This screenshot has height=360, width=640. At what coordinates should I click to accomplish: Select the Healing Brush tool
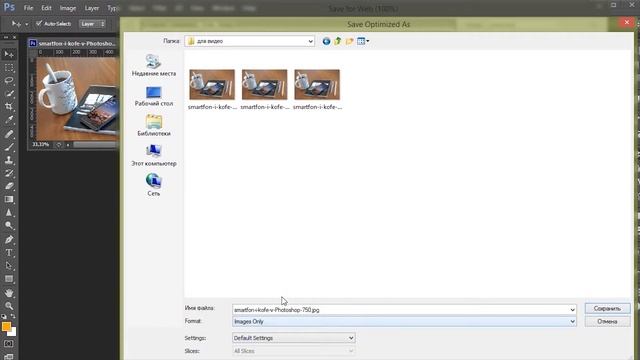pyautogui.click(x=9, y=133)
